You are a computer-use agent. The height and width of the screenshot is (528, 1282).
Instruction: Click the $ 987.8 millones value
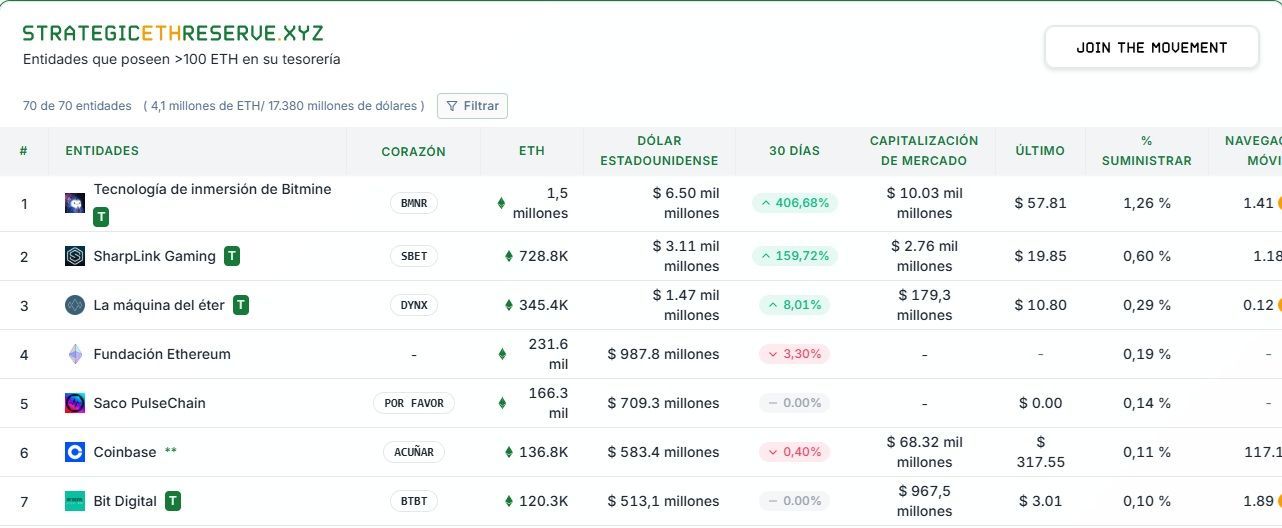click(x=663, y=354)
